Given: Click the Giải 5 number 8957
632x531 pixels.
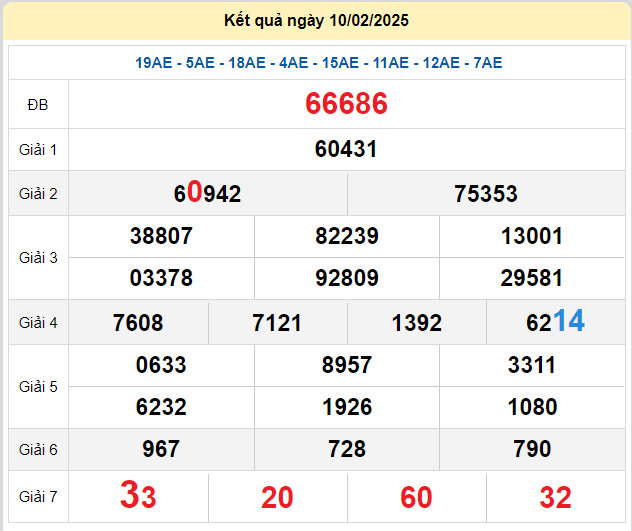Looking at the screenshot, I should click(347, 365).
